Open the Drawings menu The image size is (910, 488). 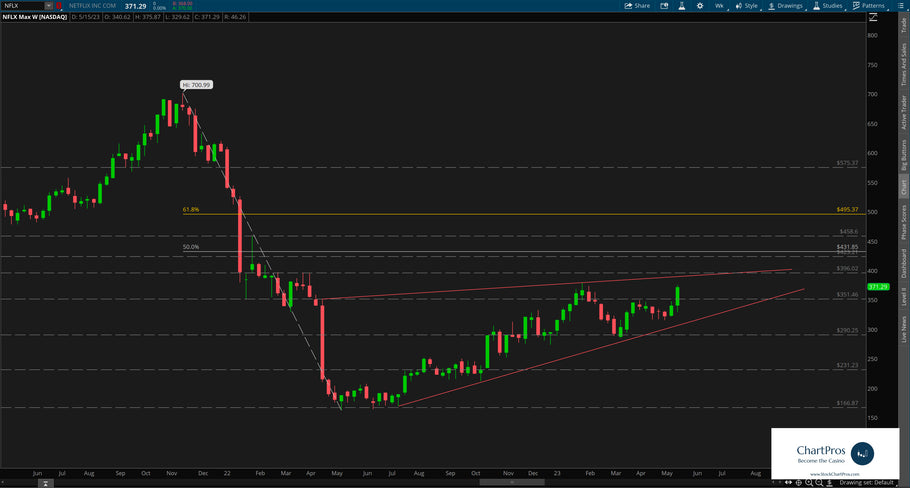(x=786, y=6)
